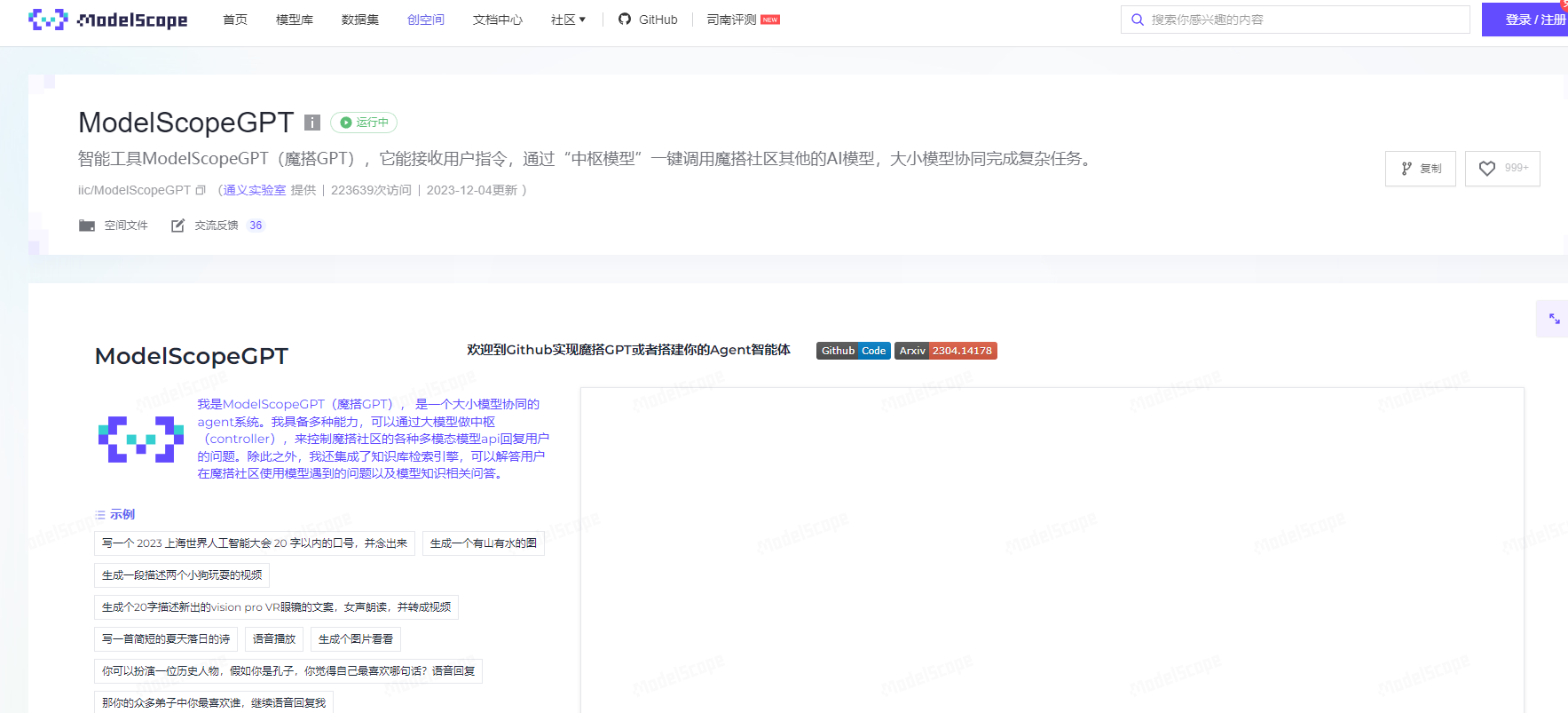Open the GitHub link in navigation
The width and height of the screenshot is (1568, 713).
pyautogui.click(x=648, y=20)
